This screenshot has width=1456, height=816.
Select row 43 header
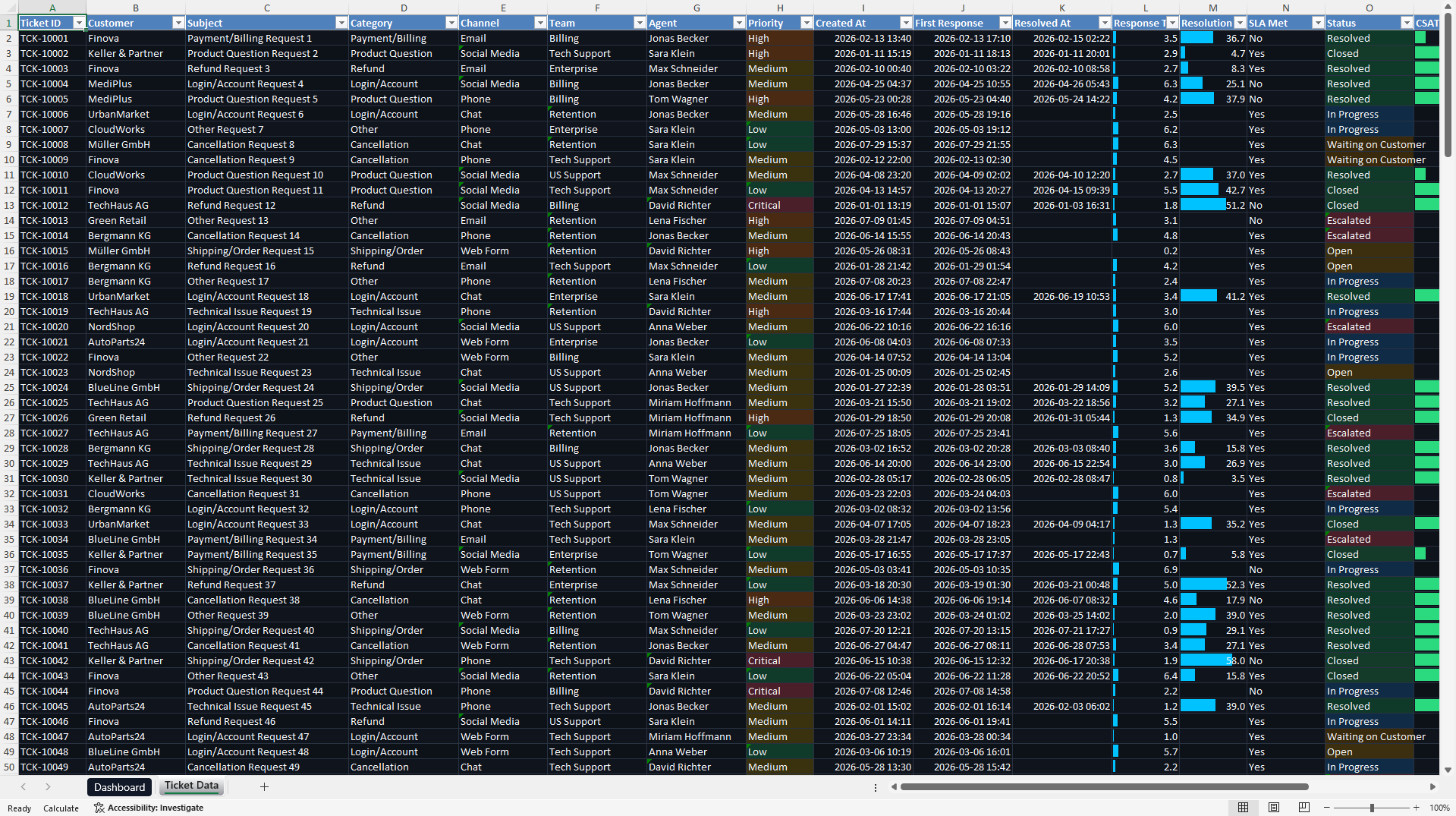9,660
